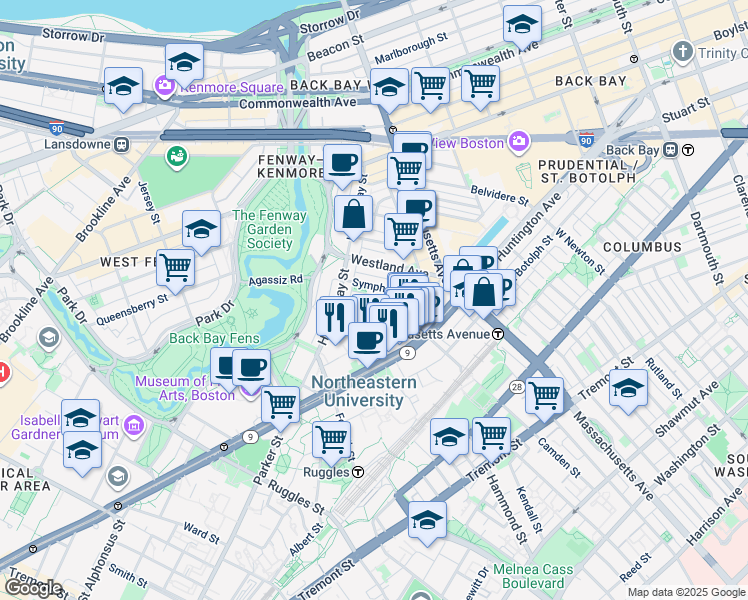Click the Trinity Church cross icon
The height and width of the screenshot is (600, 748).
pyautogui.click(x=683, y=52)
